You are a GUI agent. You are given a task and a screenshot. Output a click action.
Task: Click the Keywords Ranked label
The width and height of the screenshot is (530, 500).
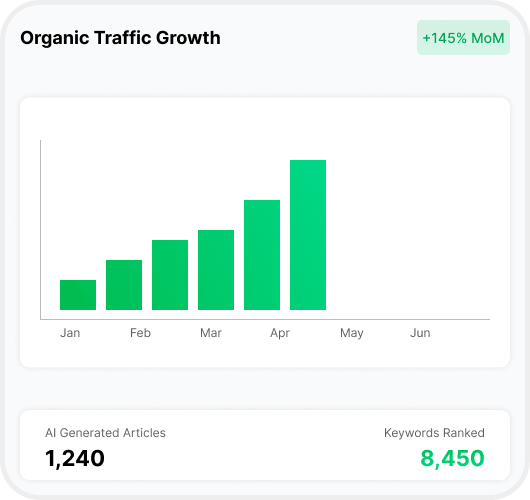tap(434, 433)
